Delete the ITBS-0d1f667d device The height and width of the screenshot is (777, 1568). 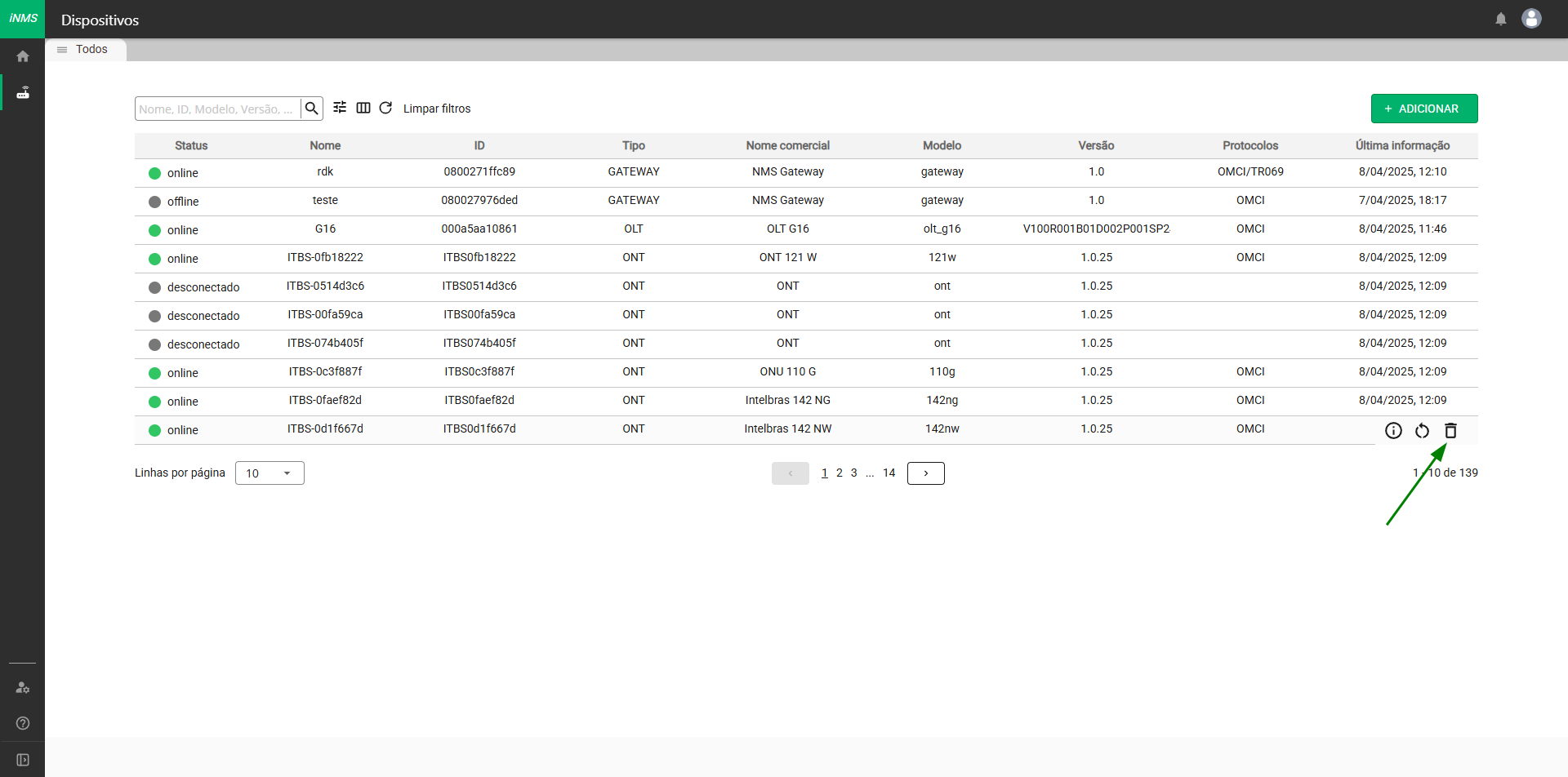point(1451,431)
